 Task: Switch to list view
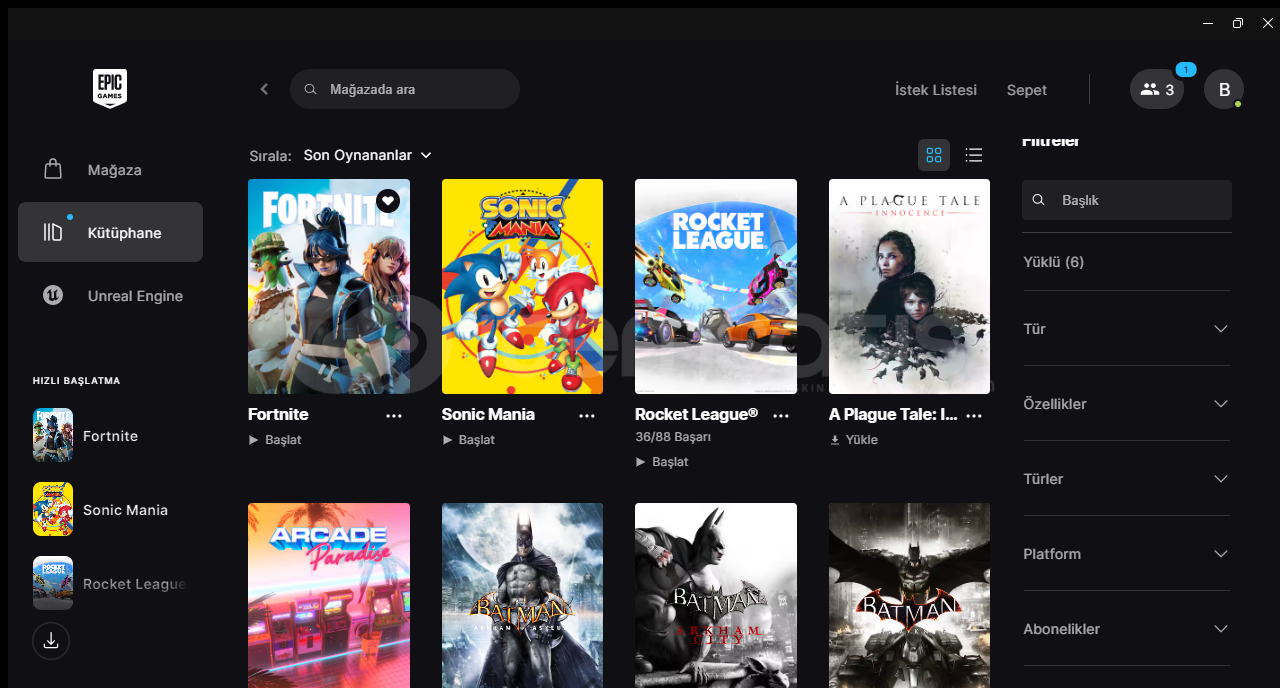coord(973,155)
